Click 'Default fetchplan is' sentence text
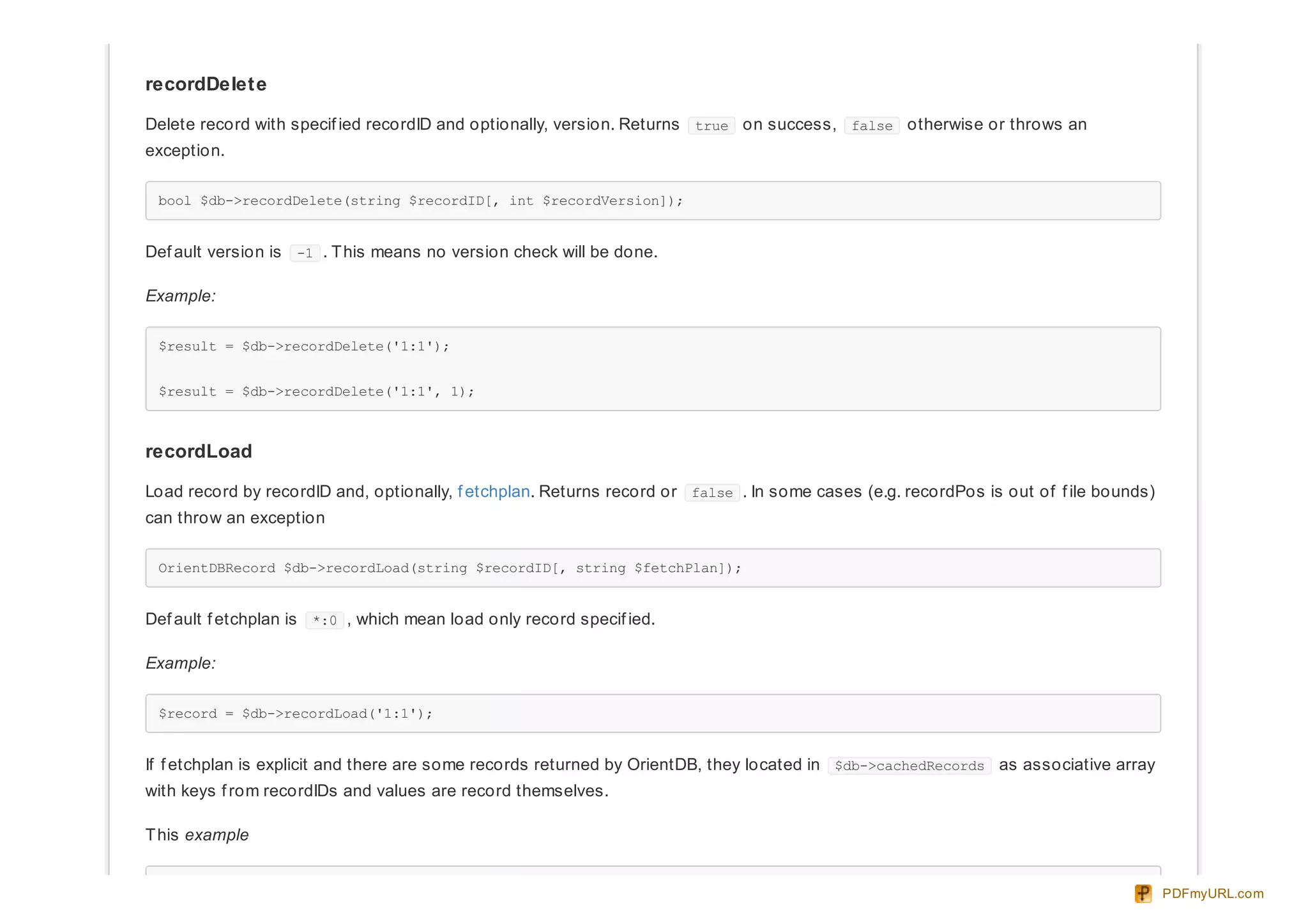Image resolution: width=1308 pixels, height=924 pixels. (221, 619)
